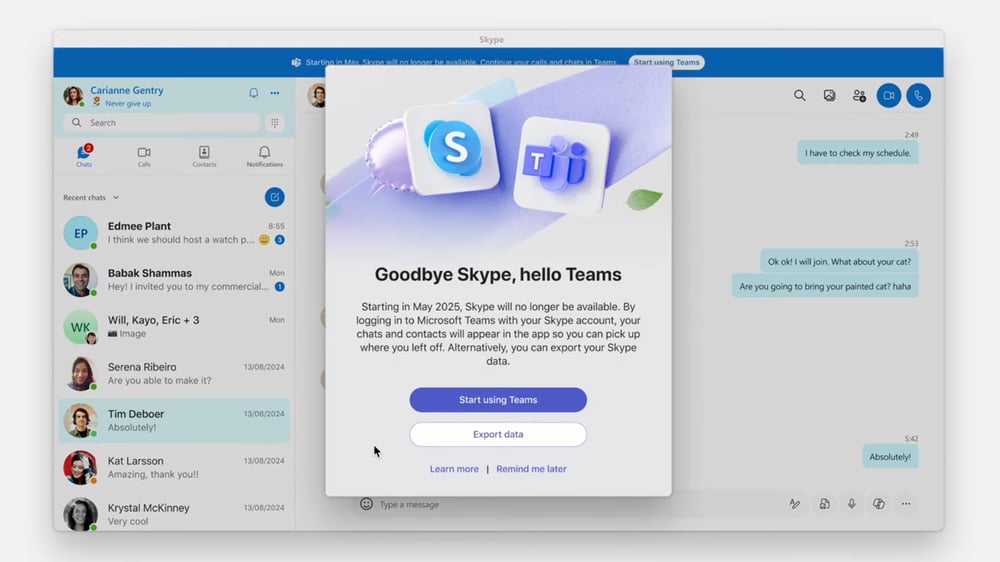Open more message options ellipsis
Screen dimensions: 1000x562
click(906, 504)
